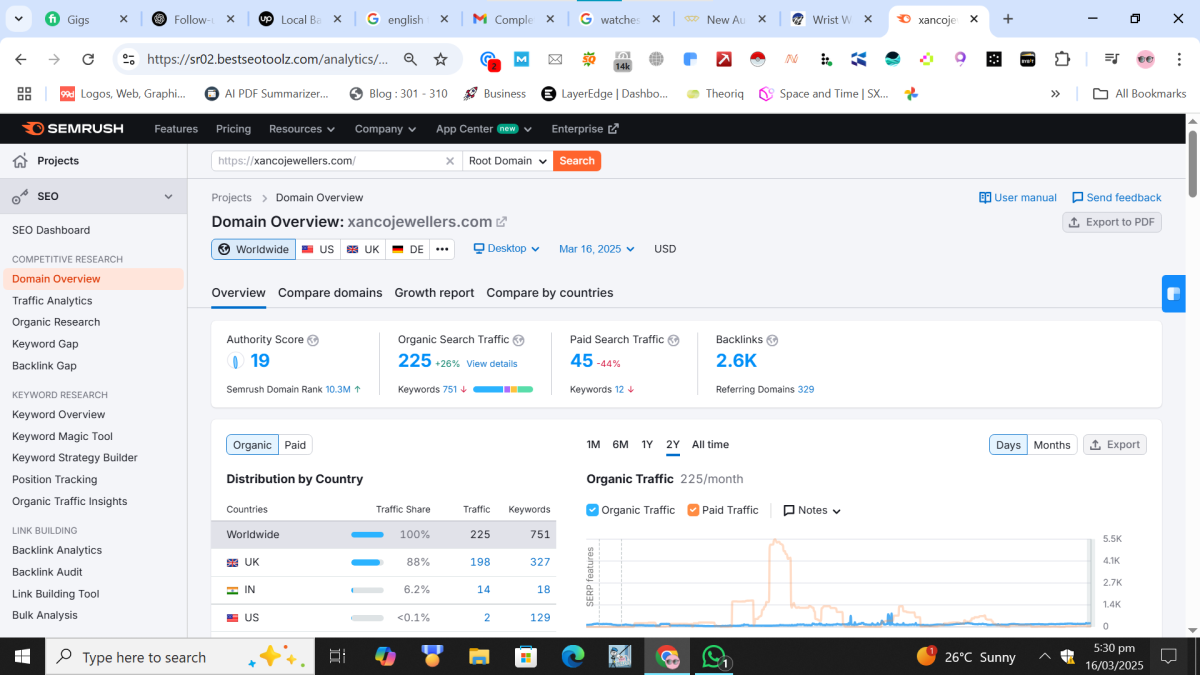
Task: Click the Backlinks info icon
Action: pos(772,340)
